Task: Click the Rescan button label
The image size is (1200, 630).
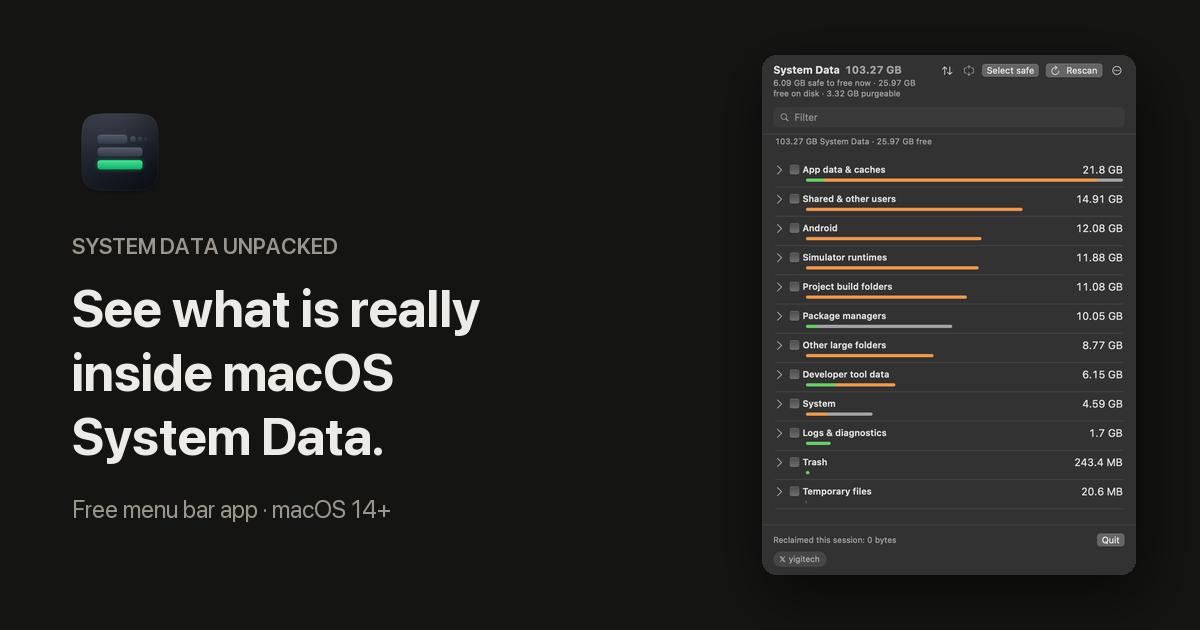Action: (x=1081, y=71)
